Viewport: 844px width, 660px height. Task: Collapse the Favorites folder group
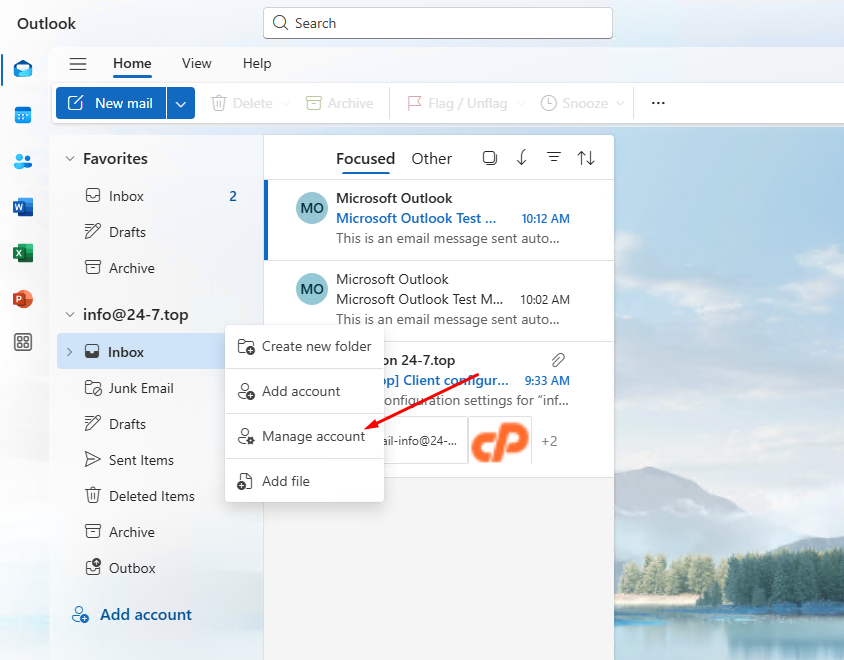click(x=70, y=159)
